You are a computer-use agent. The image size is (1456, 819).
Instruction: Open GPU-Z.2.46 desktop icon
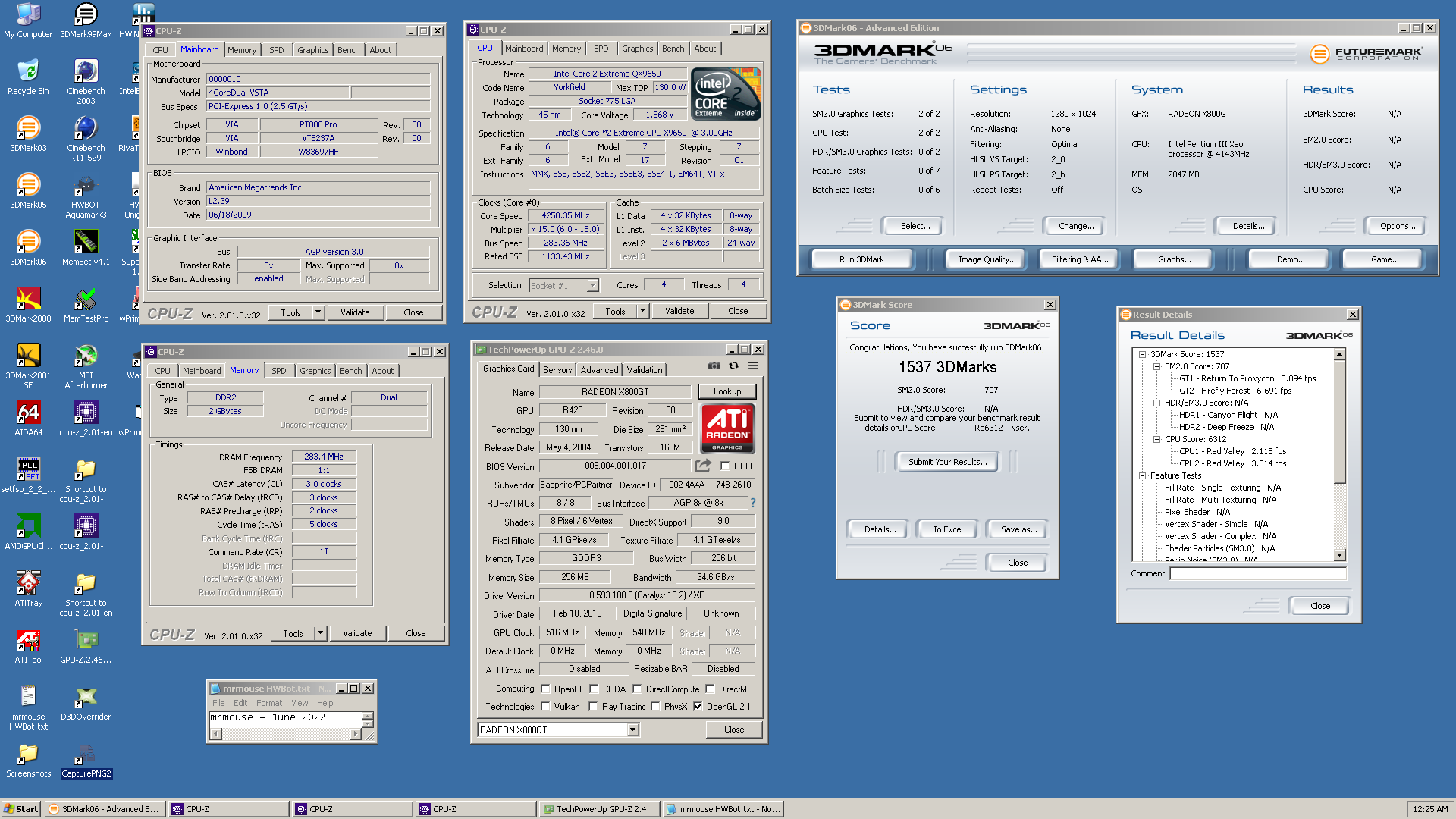86,646
